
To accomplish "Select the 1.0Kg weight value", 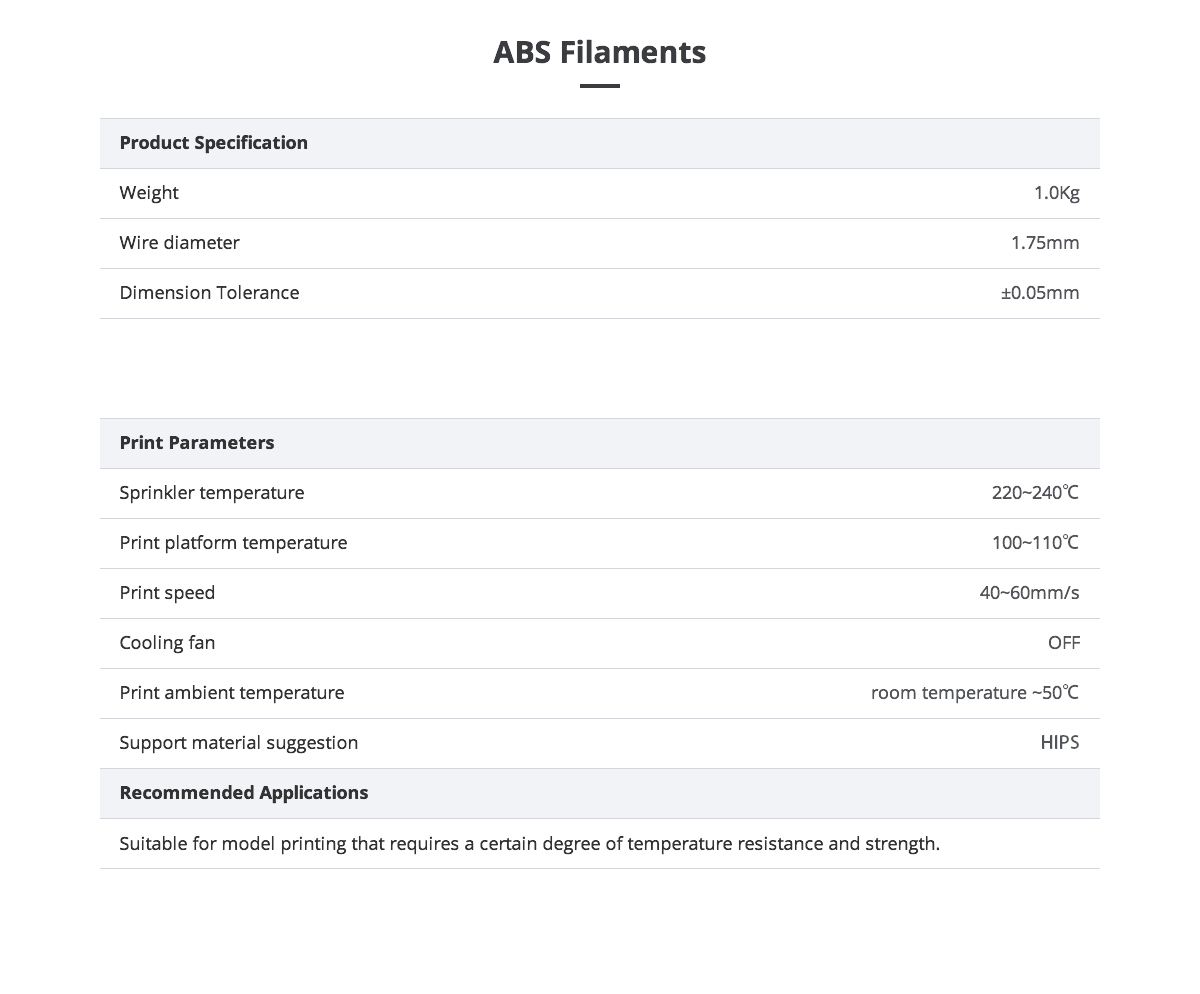I will coord(1057,193).
